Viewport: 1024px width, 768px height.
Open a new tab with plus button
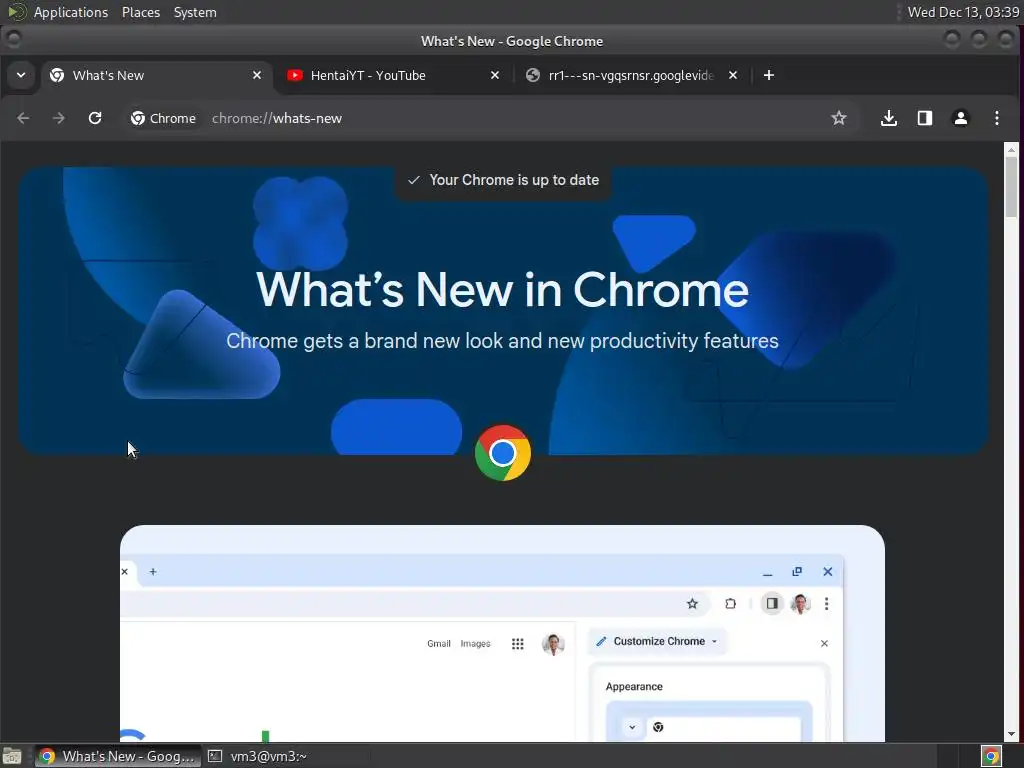769,75
